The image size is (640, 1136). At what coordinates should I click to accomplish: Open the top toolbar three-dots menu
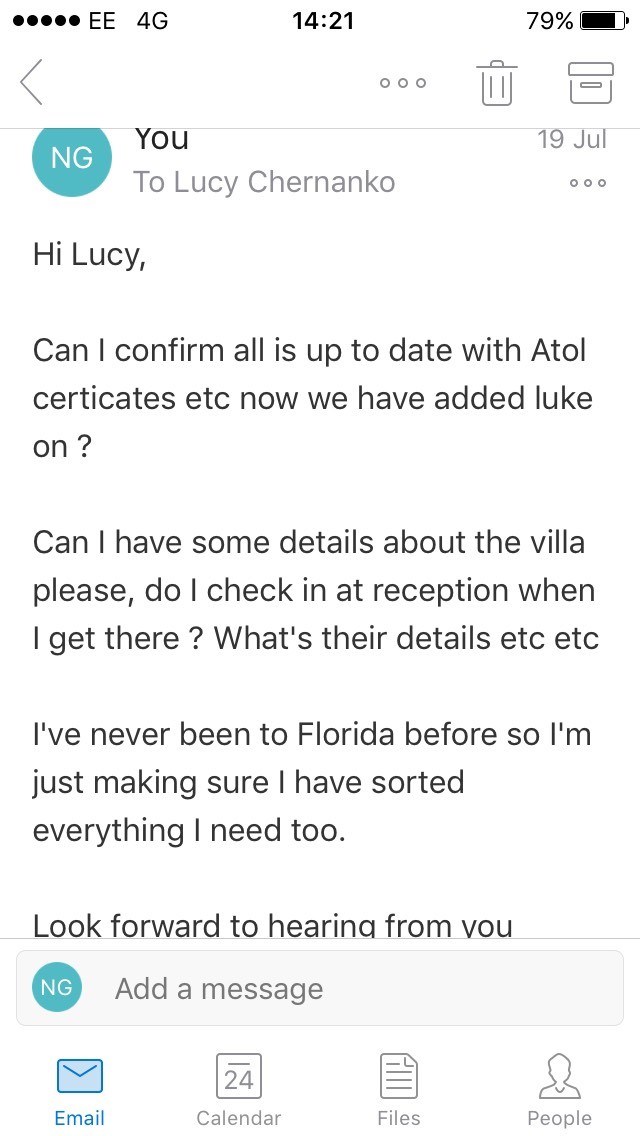click(x=403, y=83)
